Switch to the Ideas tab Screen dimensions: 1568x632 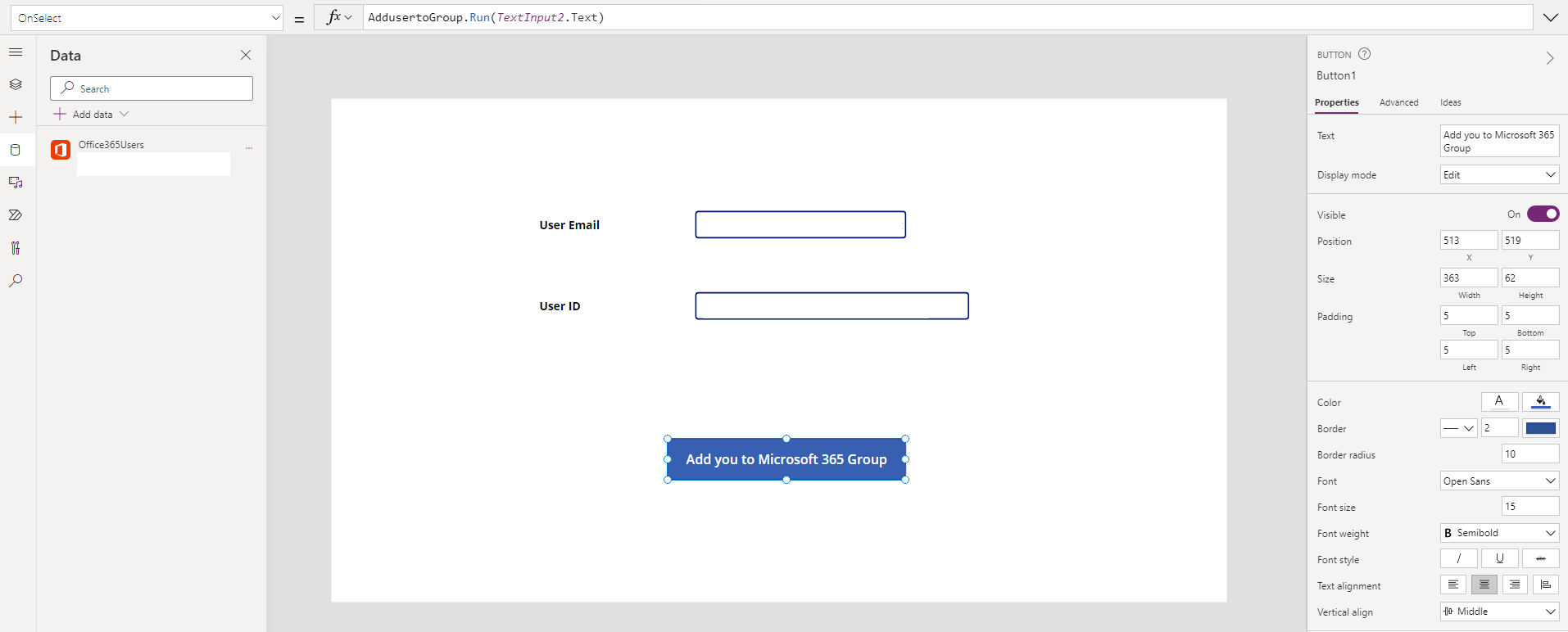[1451, 102]
